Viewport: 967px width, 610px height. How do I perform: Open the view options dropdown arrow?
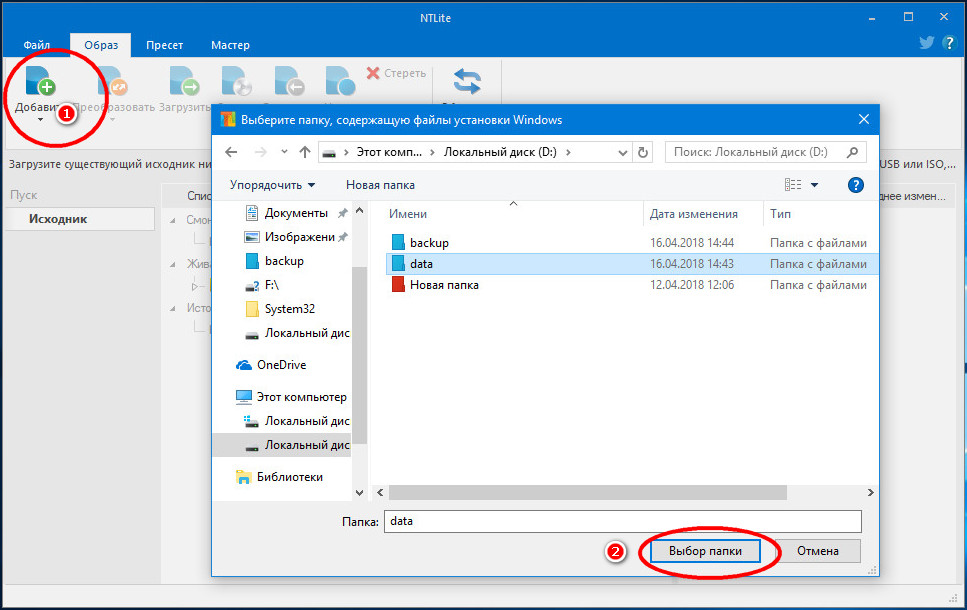[814, 185]
